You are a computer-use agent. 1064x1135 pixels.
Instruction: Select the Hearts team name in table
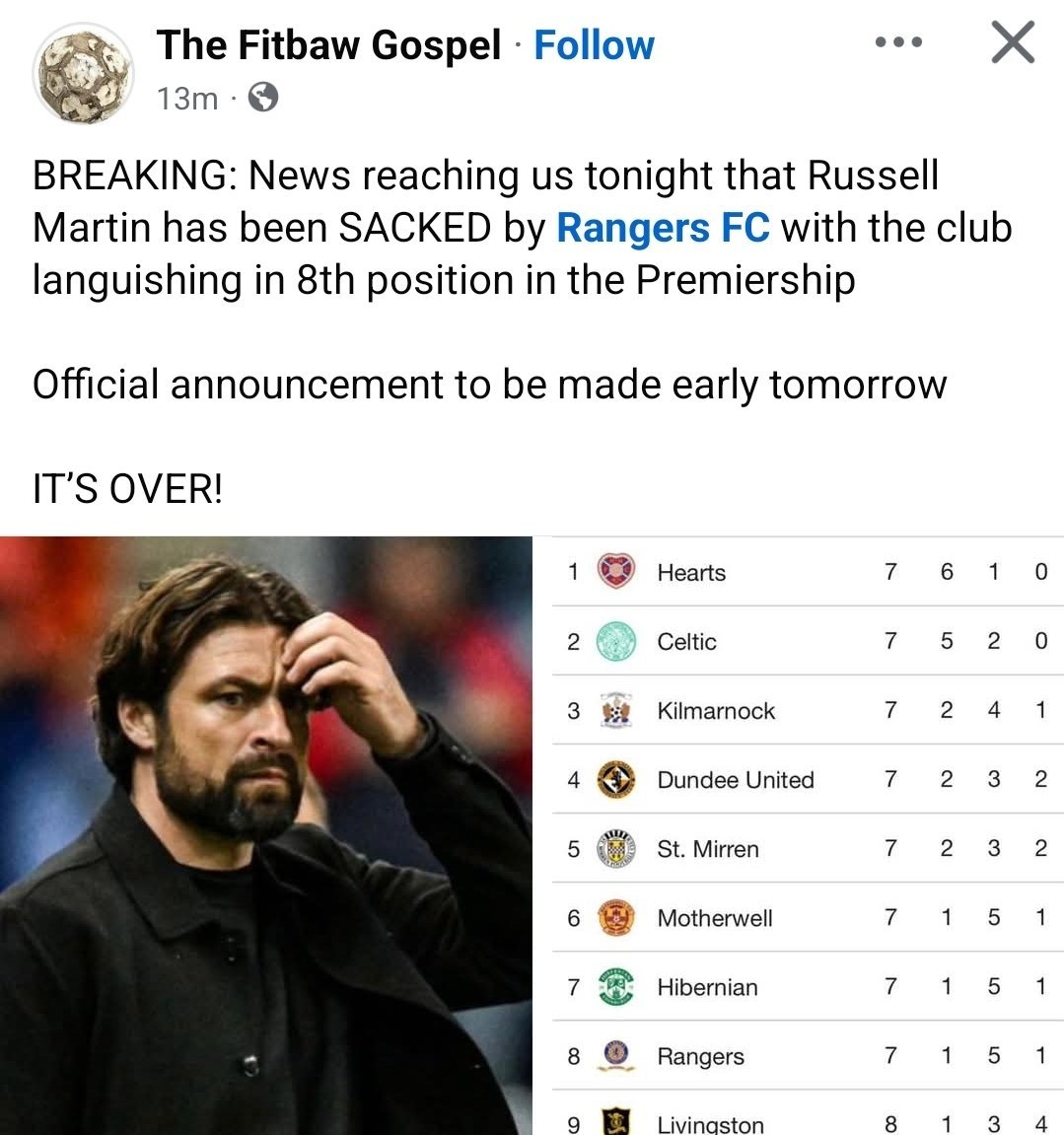691,573
